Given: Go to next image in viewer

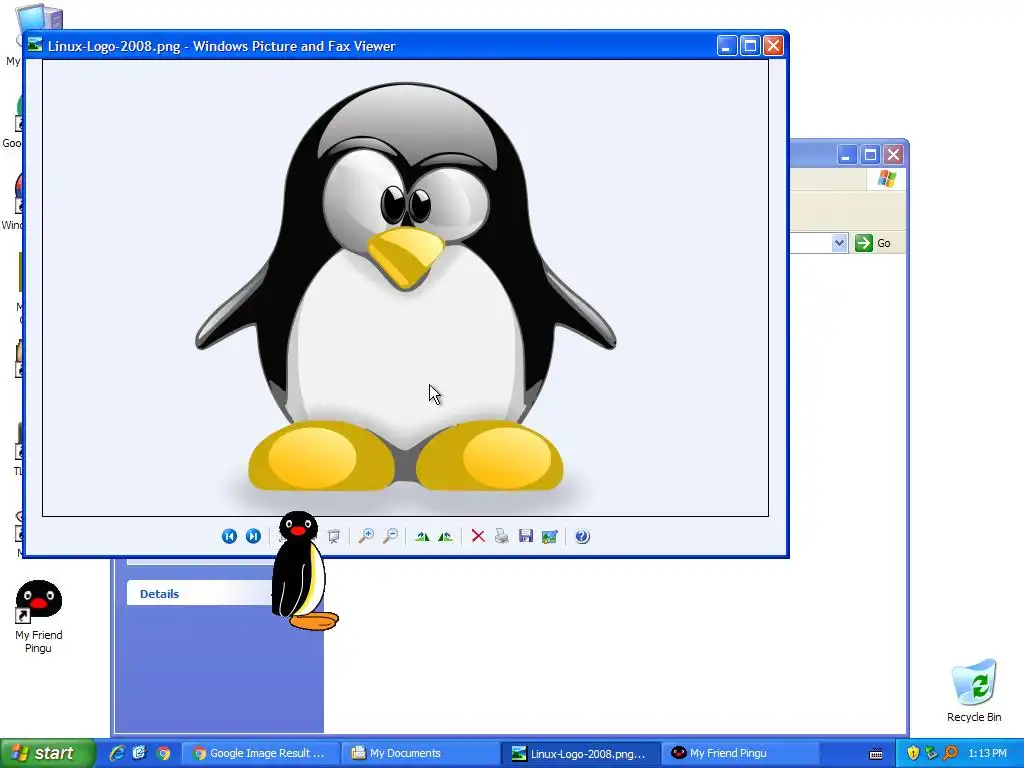Looking at the screenshot, I should [253, 536].
